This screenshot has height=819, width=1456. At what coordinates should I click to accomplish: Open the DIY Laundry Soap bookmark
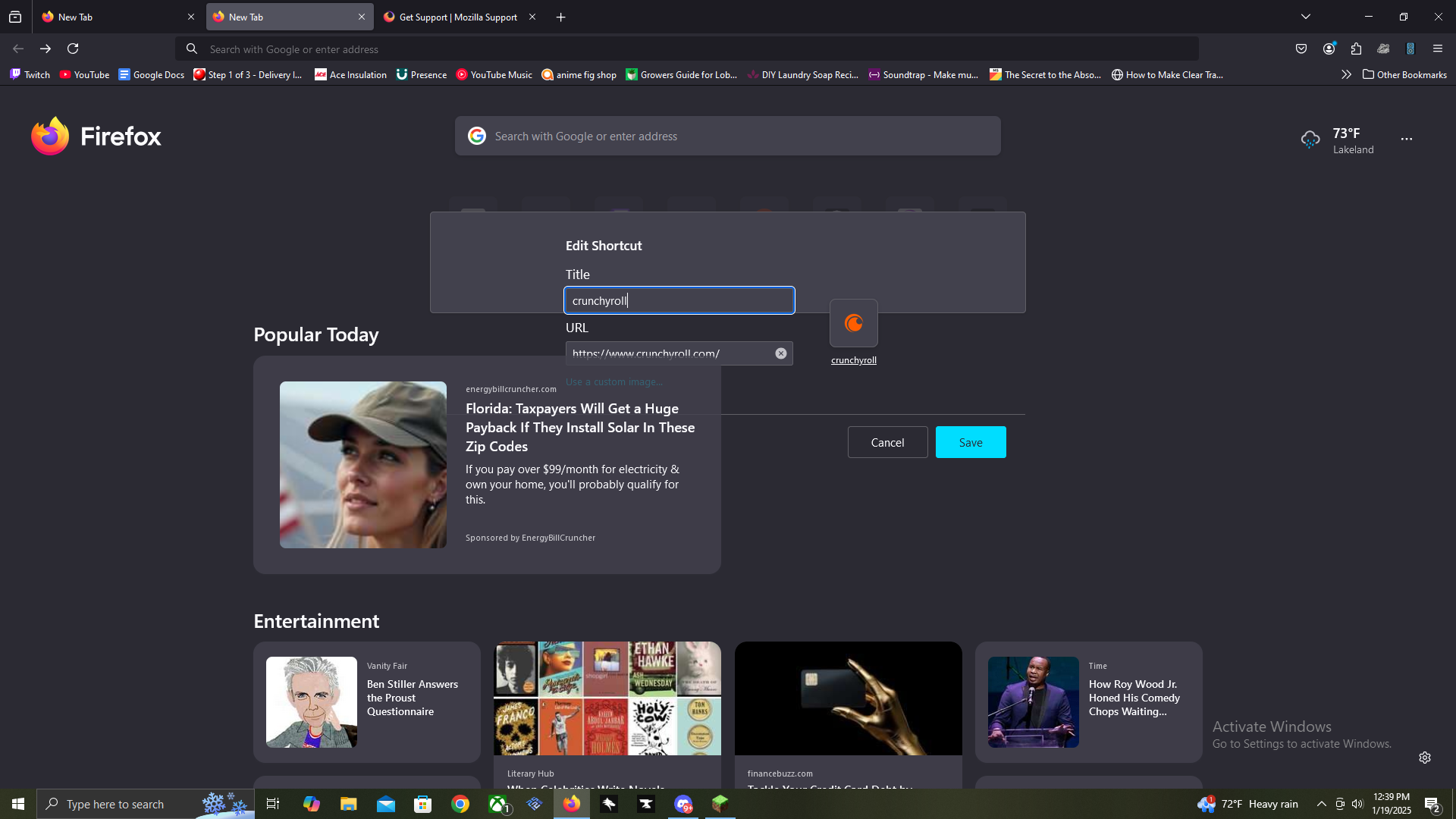(x=803, y=74)
